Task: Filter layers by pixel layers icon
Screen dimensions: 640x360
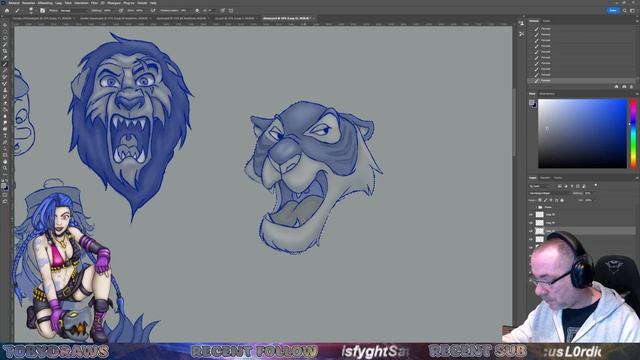Action: pyautogui.click(x=560, y=186)
